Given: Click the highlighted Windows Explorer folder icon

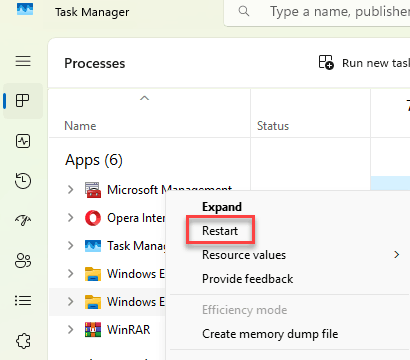Looking at the screenshot, I should [93, 302].
